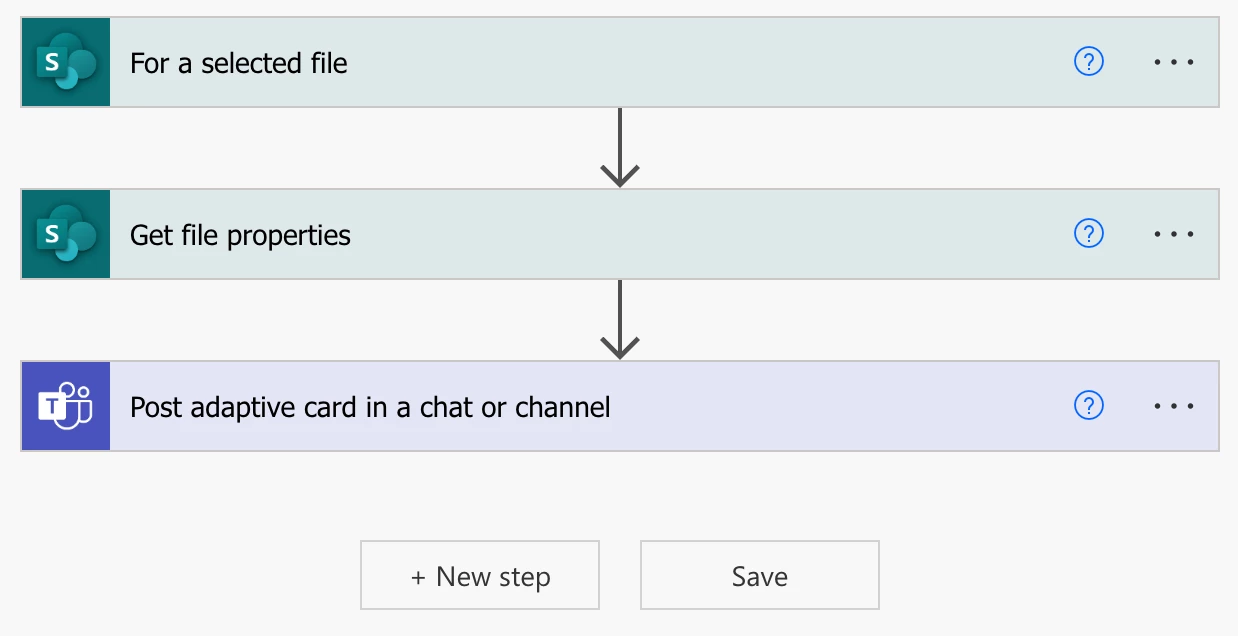
Task: Expand Post adaptive card in a chat or channel
Action: tap(620, 406)
